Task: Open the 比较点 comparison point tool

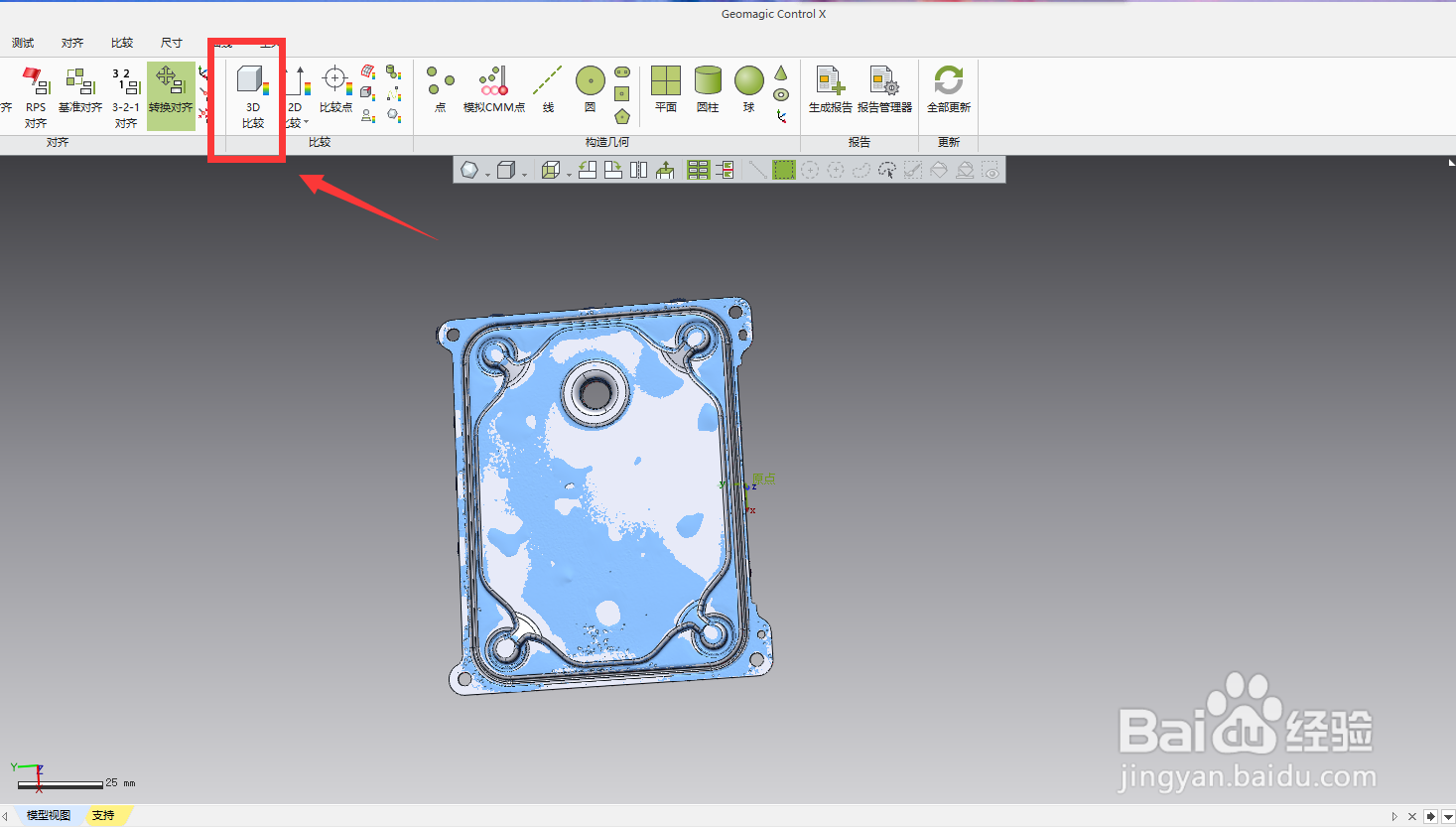Action: click(x=335, y=90)
